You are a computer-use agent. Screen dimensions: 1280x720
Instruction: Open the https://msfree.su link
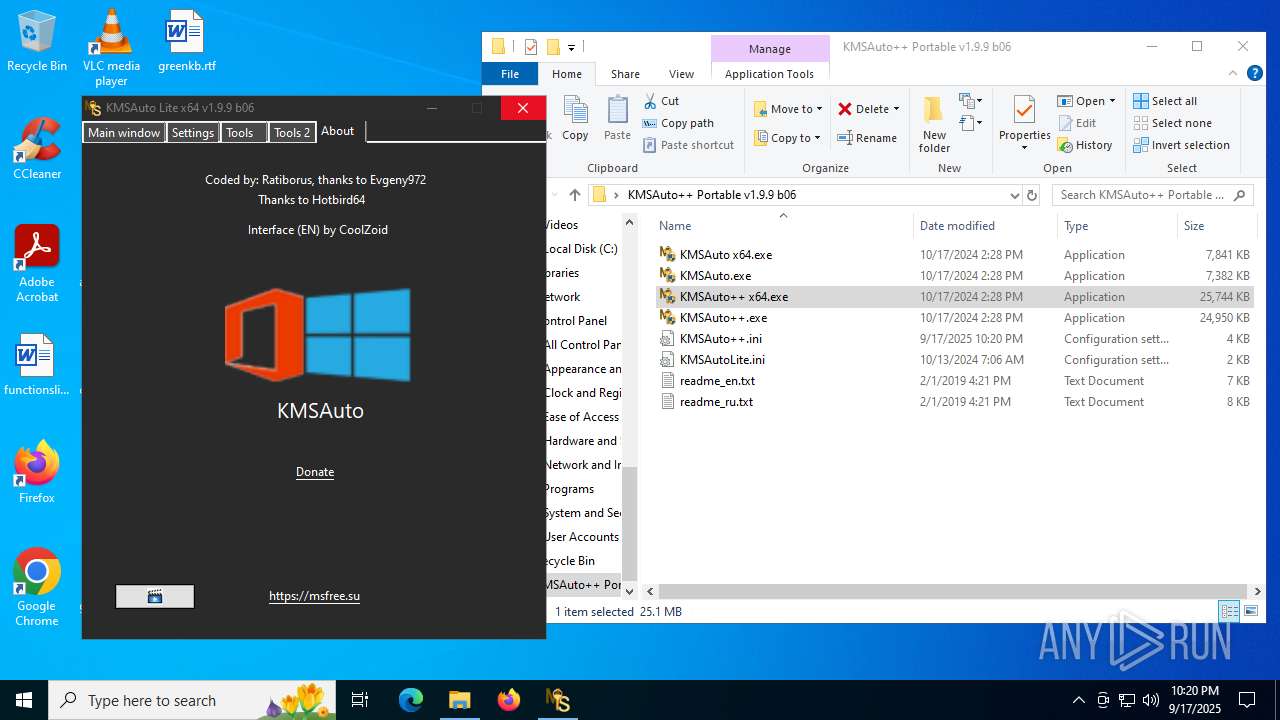point(314,596)
